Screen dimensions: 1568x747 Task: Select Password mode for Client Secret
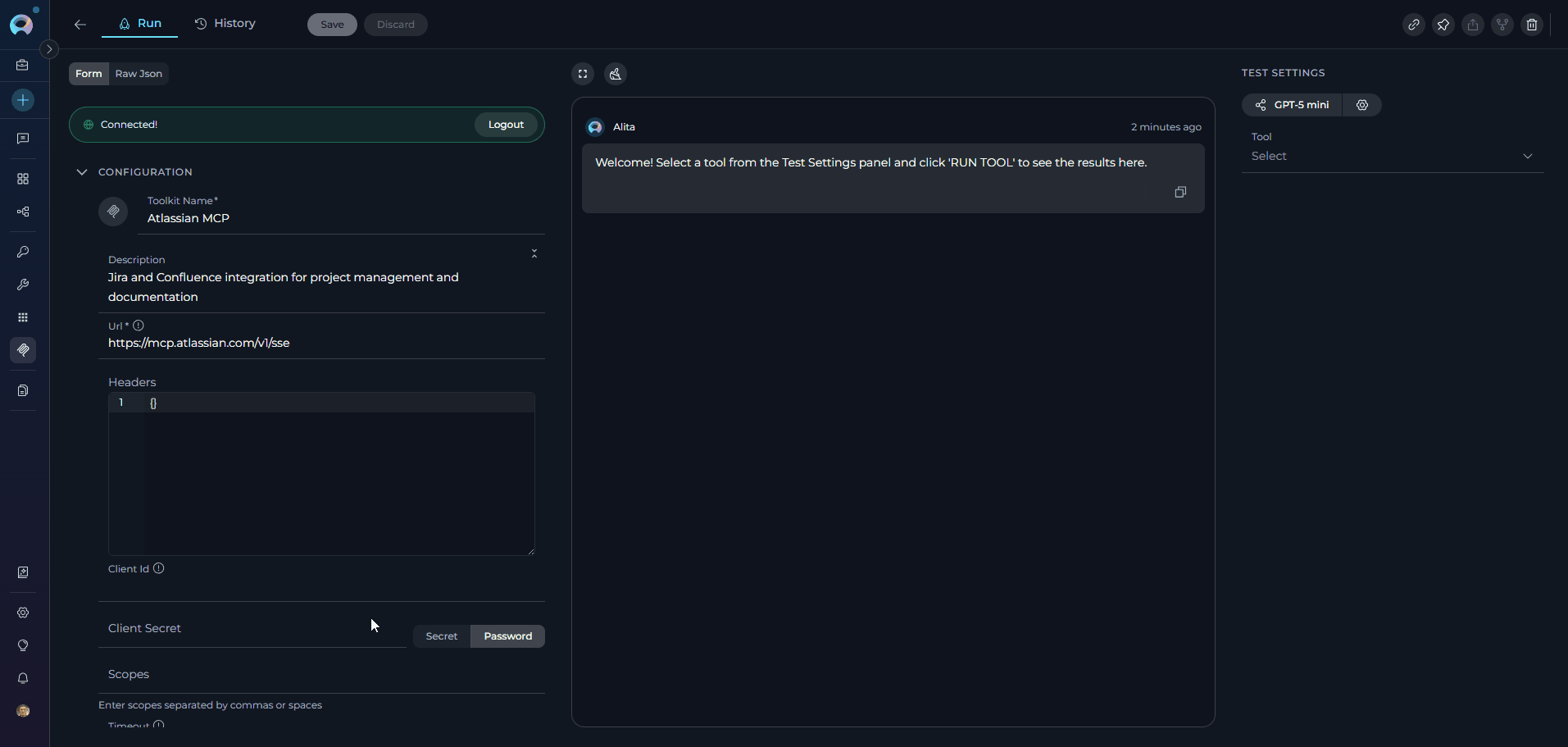point(507,636)
